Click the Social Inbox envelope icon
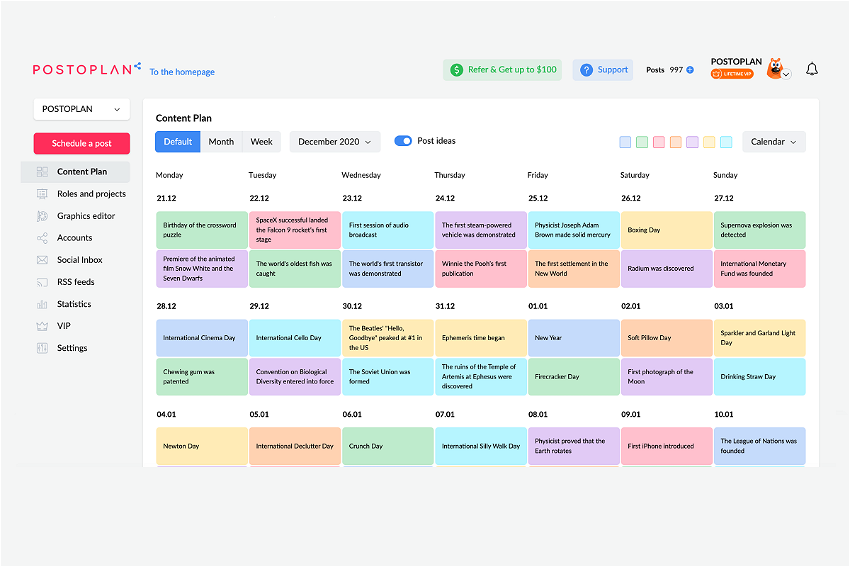The width and height of the screenshot is (850, 567). pos(42,260)
